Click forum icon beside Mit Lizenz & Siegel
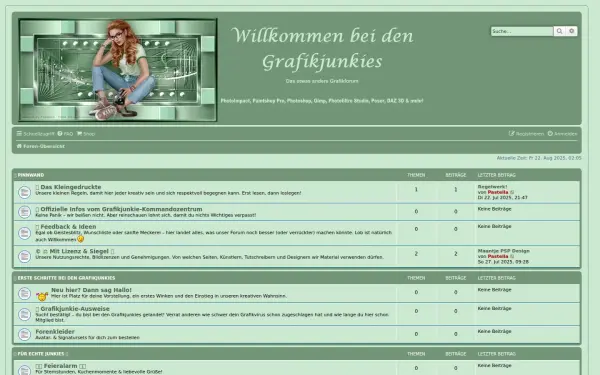This screenshot has width=600, height=375. (x=24, y=256)
